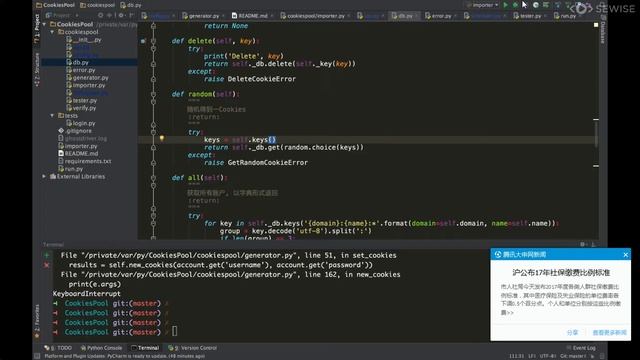
Task: Start debugging with the bug icon
Action: click(515, 5)
